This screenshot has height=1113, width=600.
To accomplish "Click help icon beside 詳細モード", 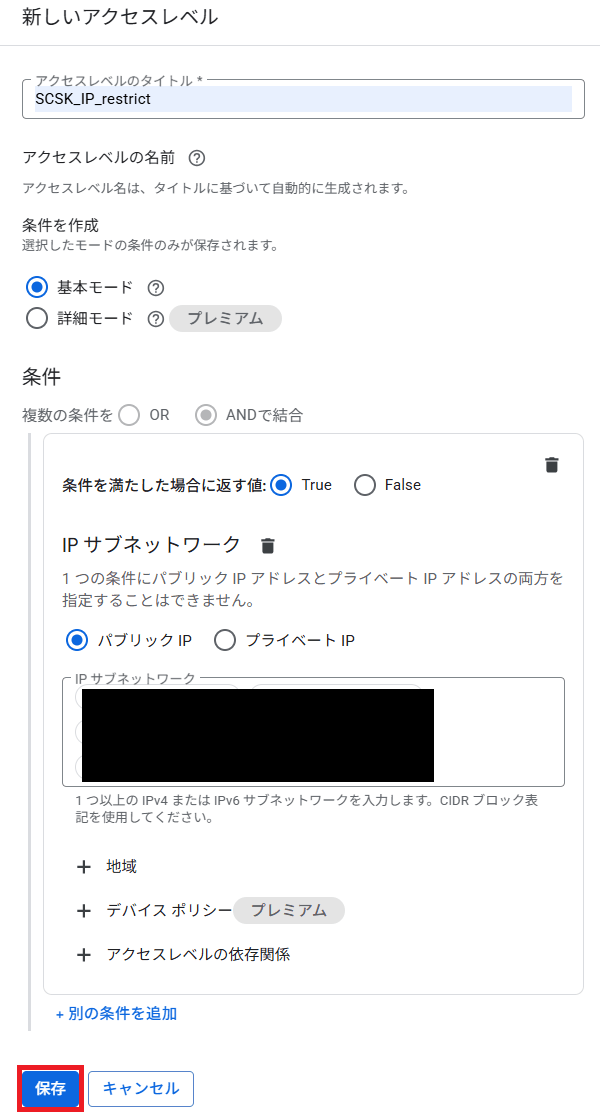I will [155, 319].
